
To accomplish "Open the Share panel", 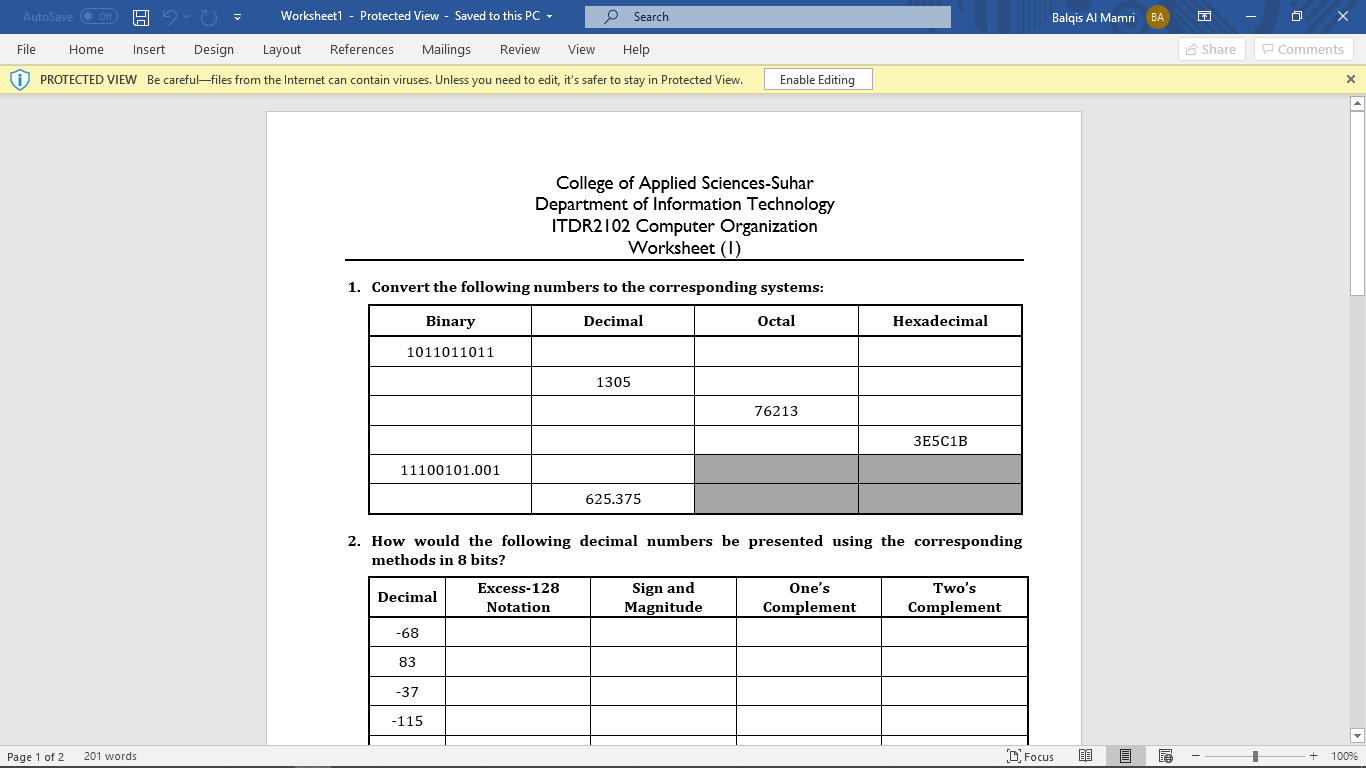I will tap(1211, 49).
